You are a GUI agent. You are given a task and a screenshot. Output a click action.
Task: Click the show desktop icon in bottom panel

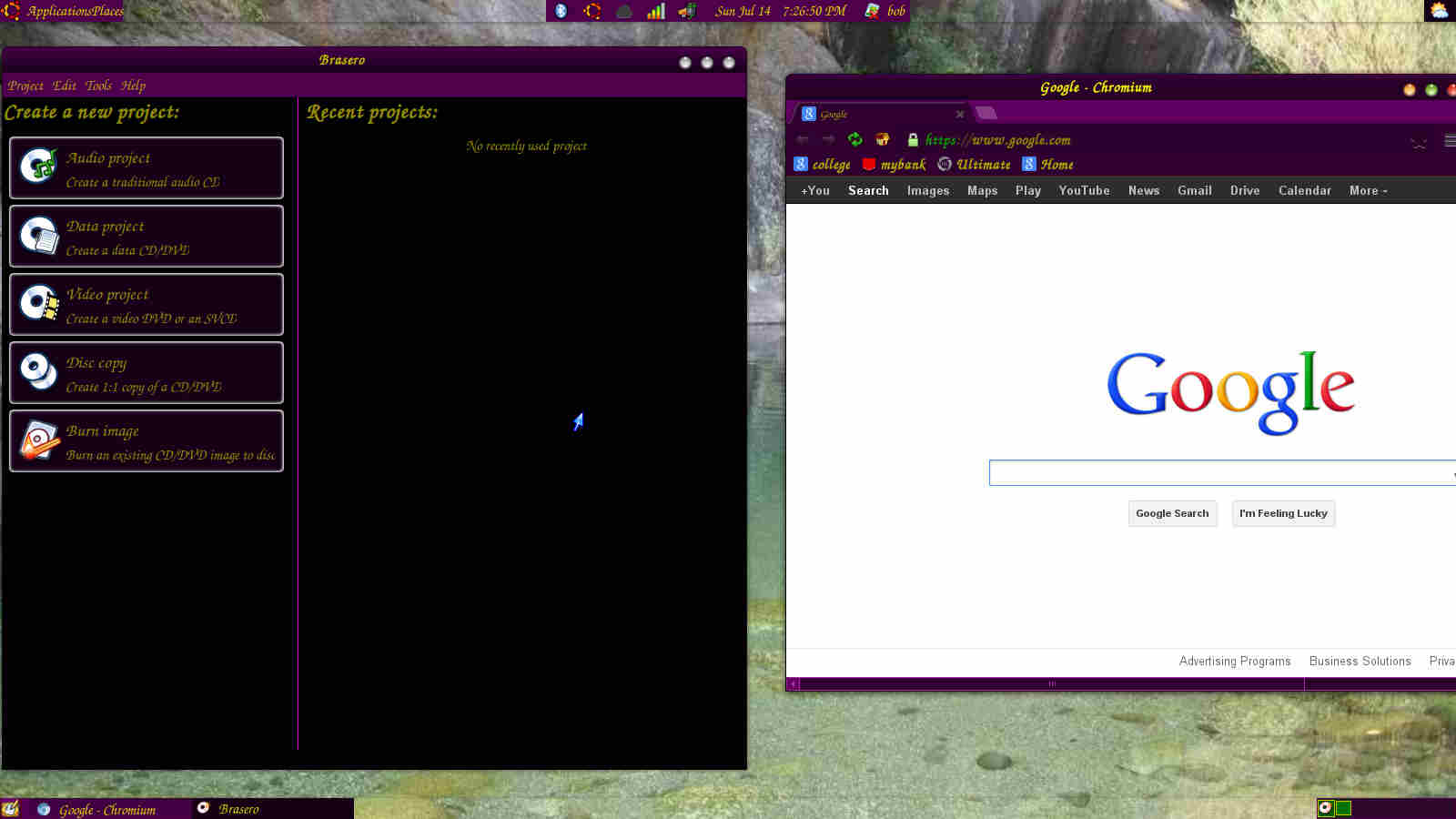tap(11, 809)
